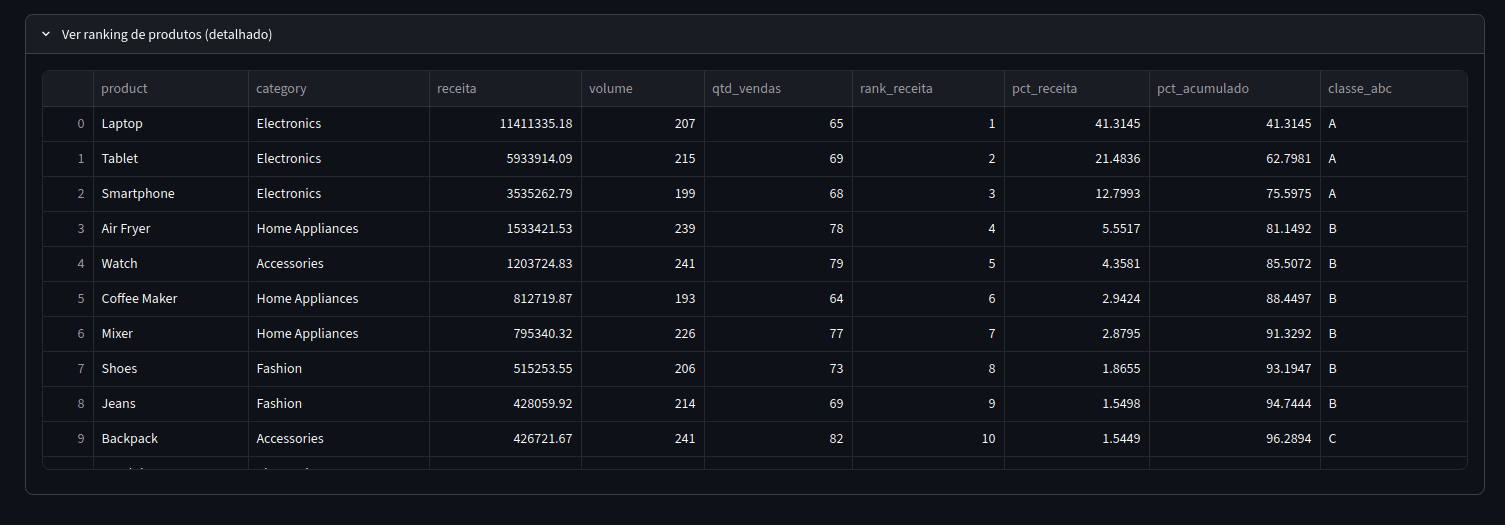
Task: Click Fashion category in Shoes row
Action: 339,369
